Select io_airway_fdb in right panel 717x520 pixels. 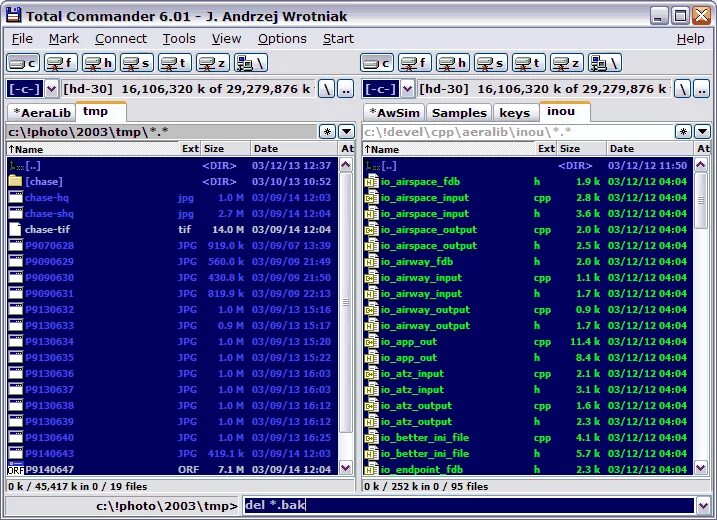point(528,262)
